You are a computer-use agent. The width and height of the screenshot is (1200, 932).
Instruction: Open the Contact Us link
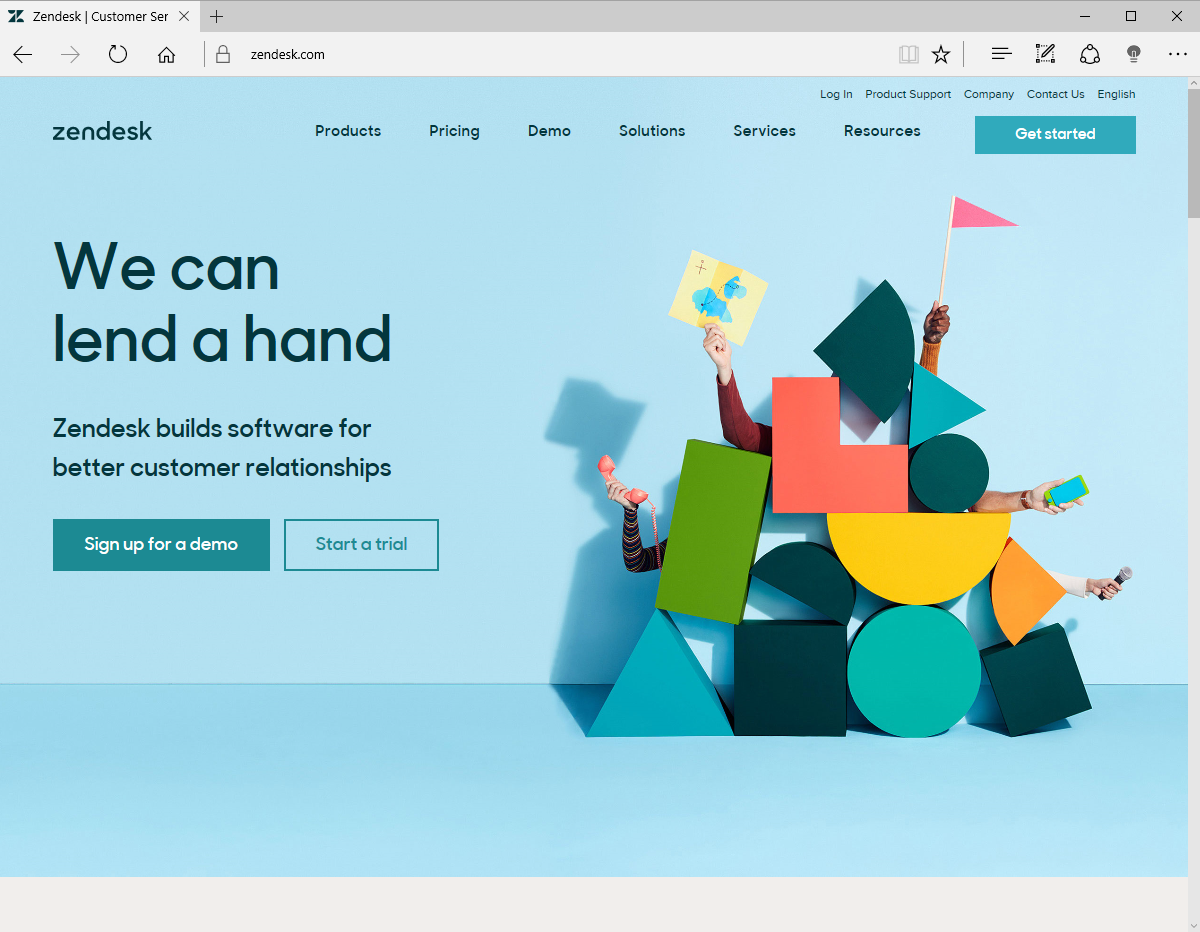coord(1055,94)
